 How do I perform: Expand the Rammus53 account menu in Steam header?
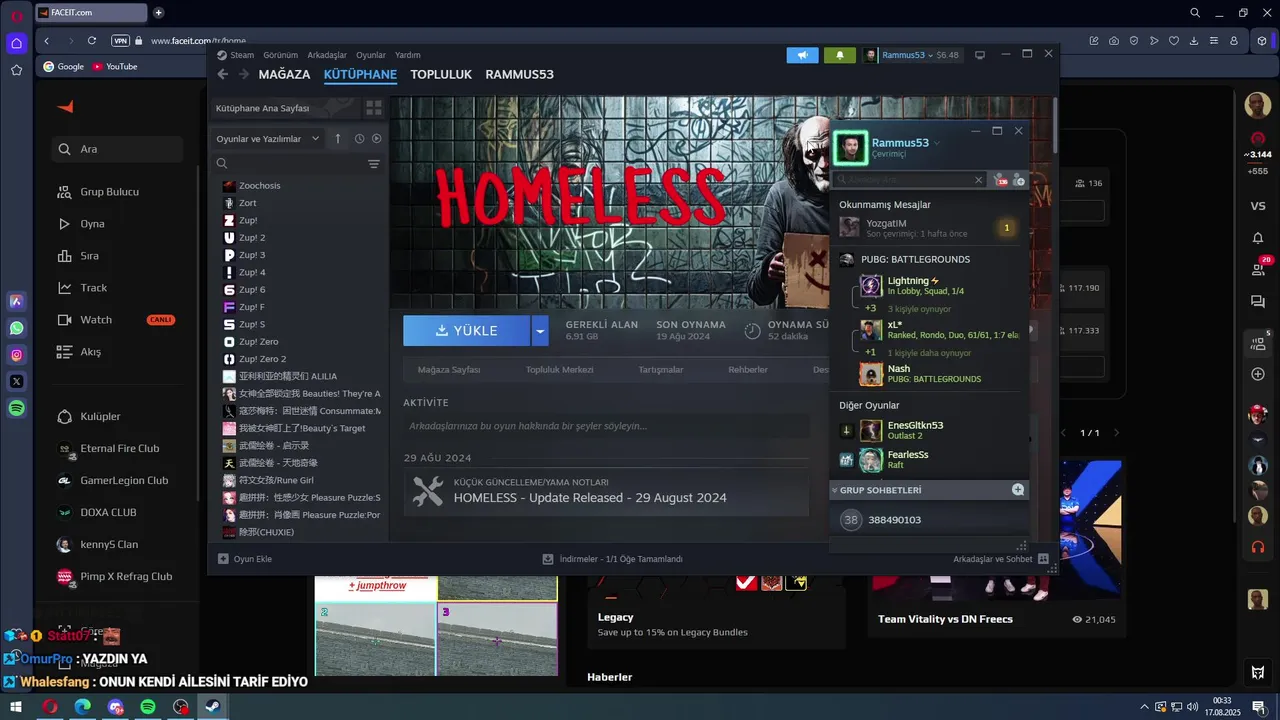pyautogui.click(x=911, y=55)
